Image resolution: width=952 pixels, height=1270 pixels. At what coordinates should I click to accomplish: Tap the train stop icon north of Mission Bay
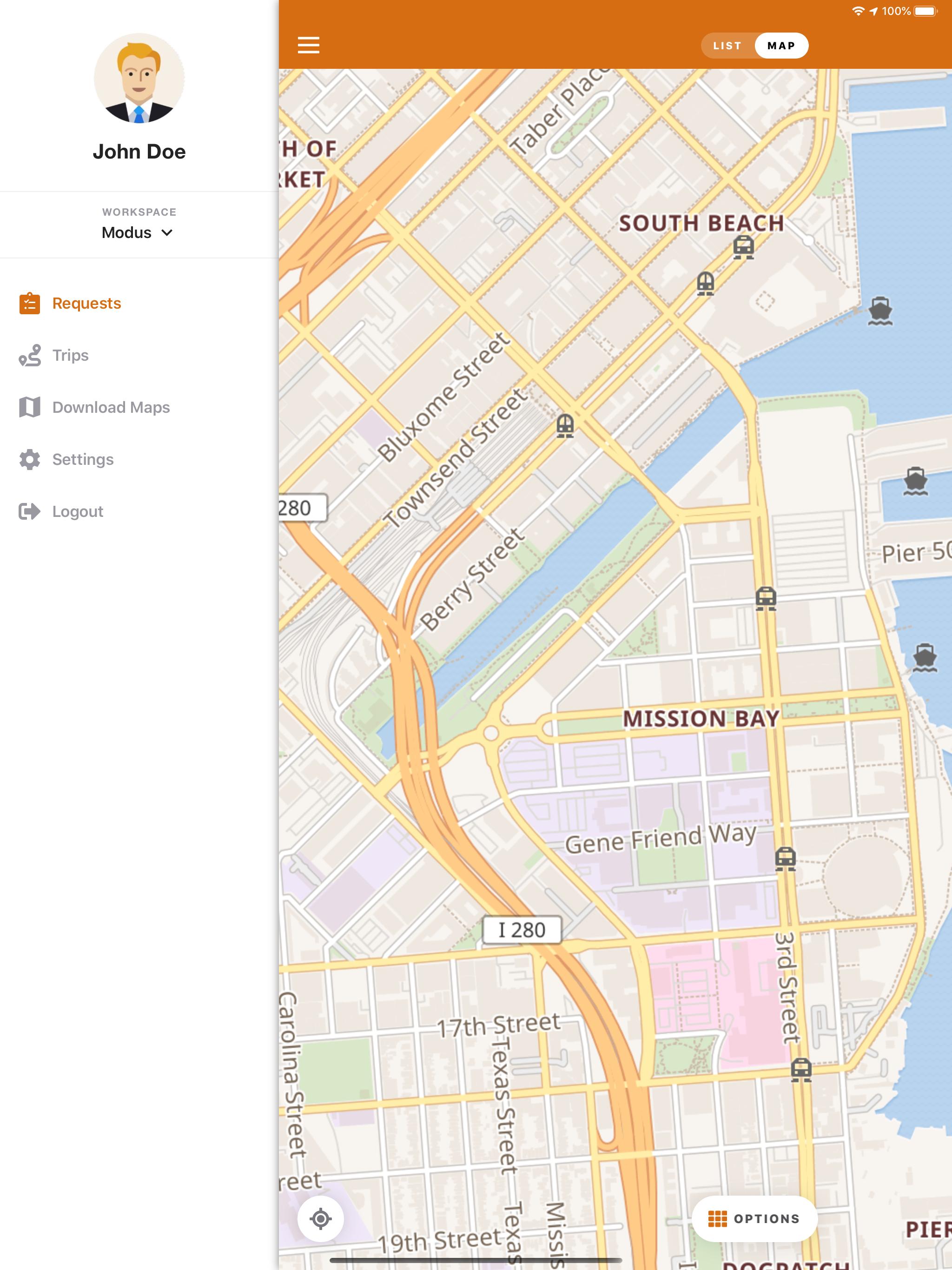pos(766,598)
